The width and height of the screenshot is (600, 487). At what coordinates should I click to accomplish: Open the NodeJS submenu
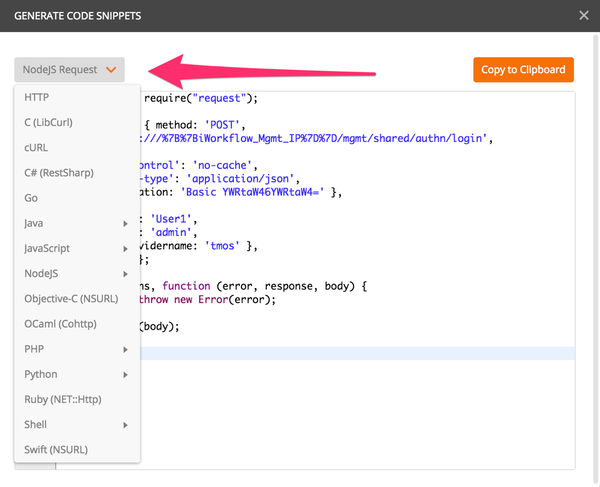point(125,273)
